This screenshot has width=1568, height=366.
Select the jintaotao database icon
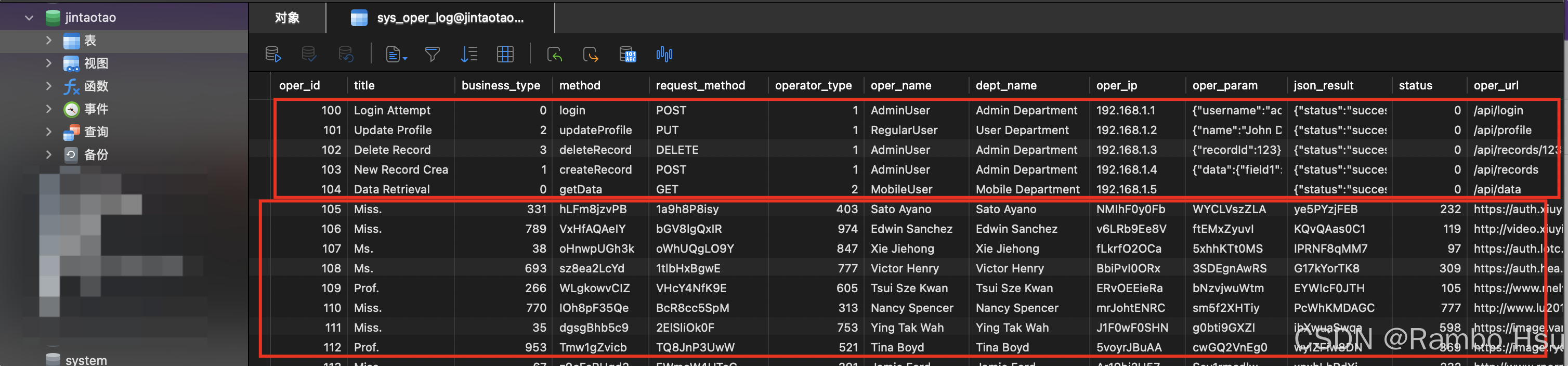(53, 18)
